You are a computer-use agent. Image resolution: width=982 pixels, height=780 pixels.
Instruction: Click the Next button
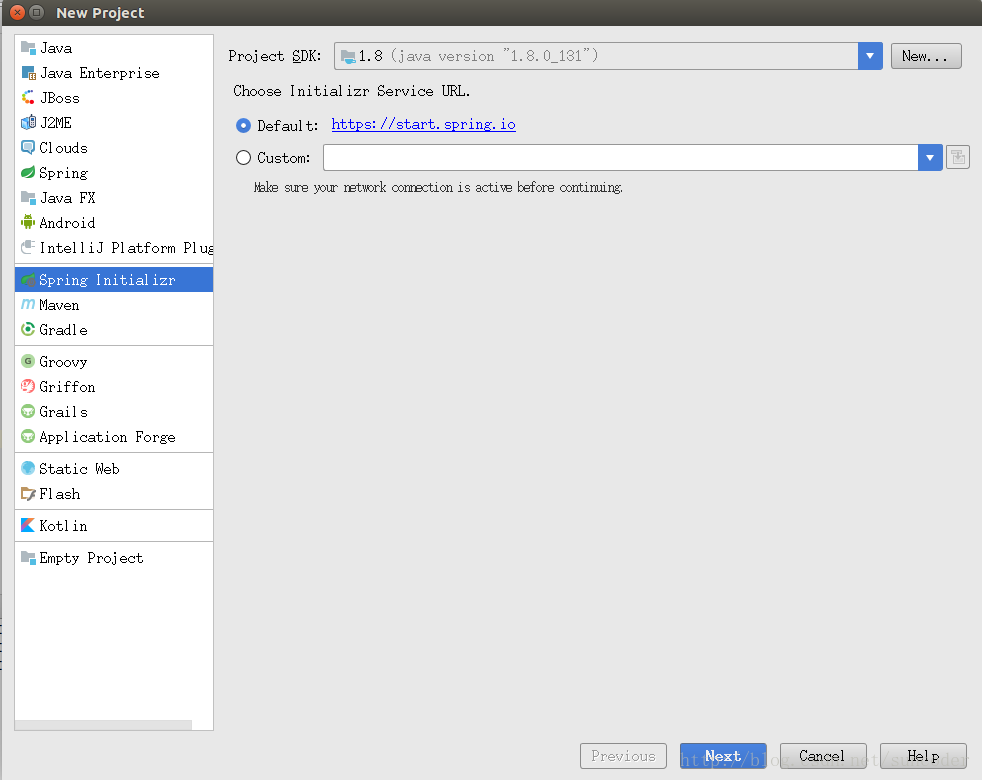click(723, 756)
